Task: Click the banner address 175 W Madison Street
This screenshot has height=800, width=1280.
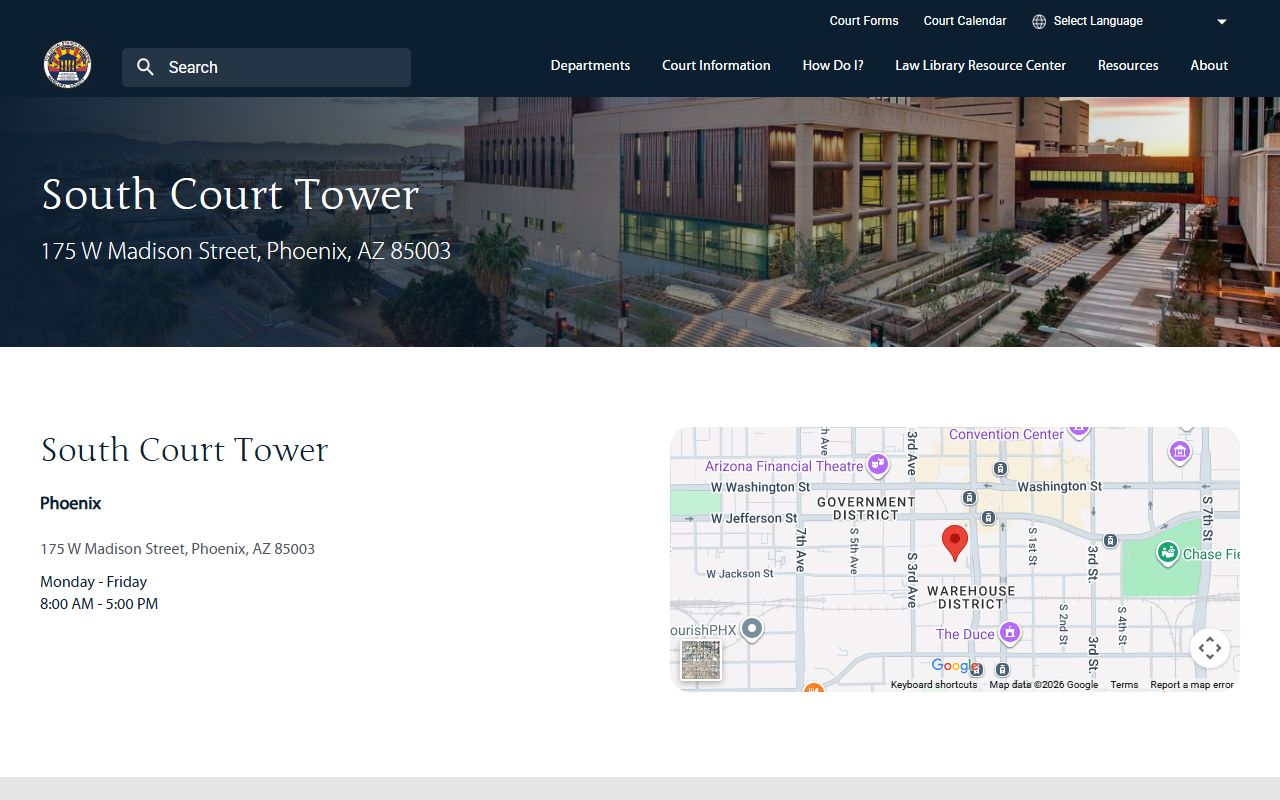Action: pos(246,251)
